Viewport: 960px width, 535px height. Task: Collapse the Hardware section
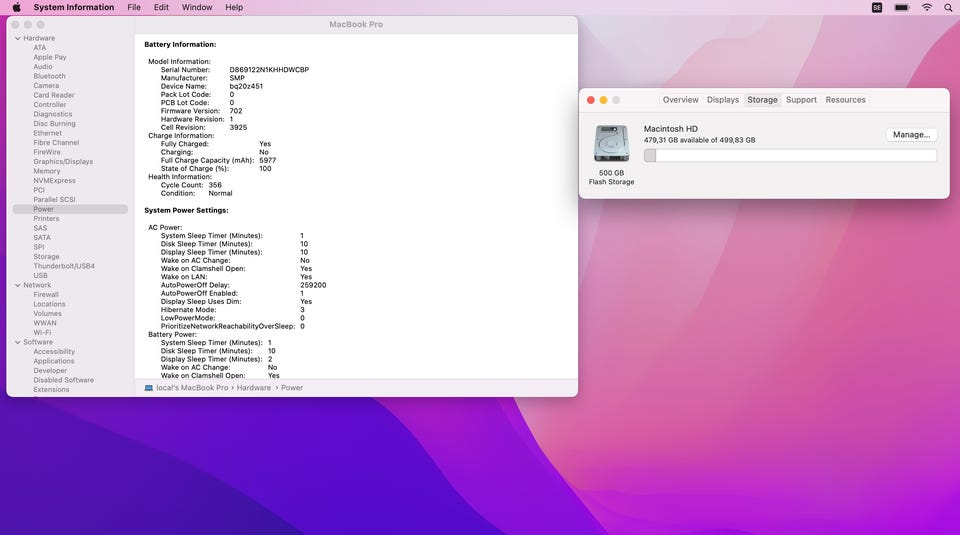pyautogui.click(x=18, y=39)
